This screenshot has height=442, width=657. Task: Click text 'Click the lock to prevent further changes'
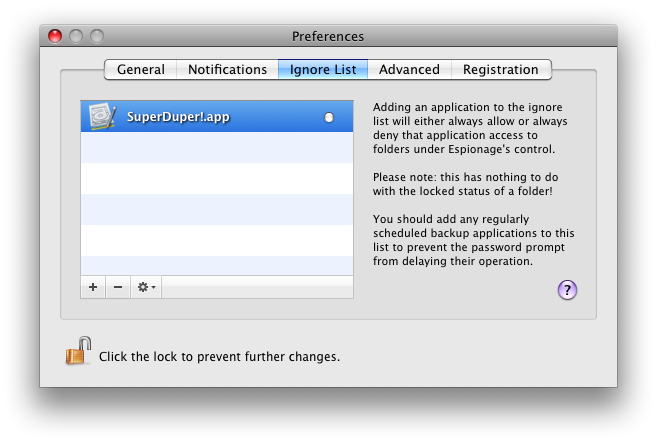tap(219, 357)
